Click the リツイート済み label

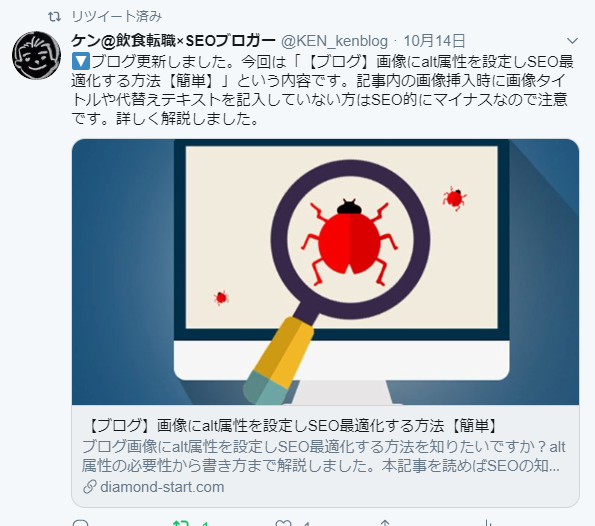pyautogui.click(x=116, y=17)
